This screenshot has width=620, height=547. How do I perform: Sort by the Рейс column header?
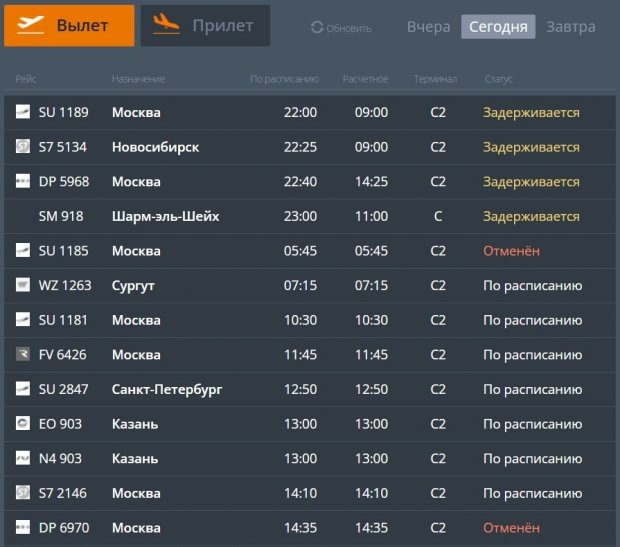tap(26, 79)
